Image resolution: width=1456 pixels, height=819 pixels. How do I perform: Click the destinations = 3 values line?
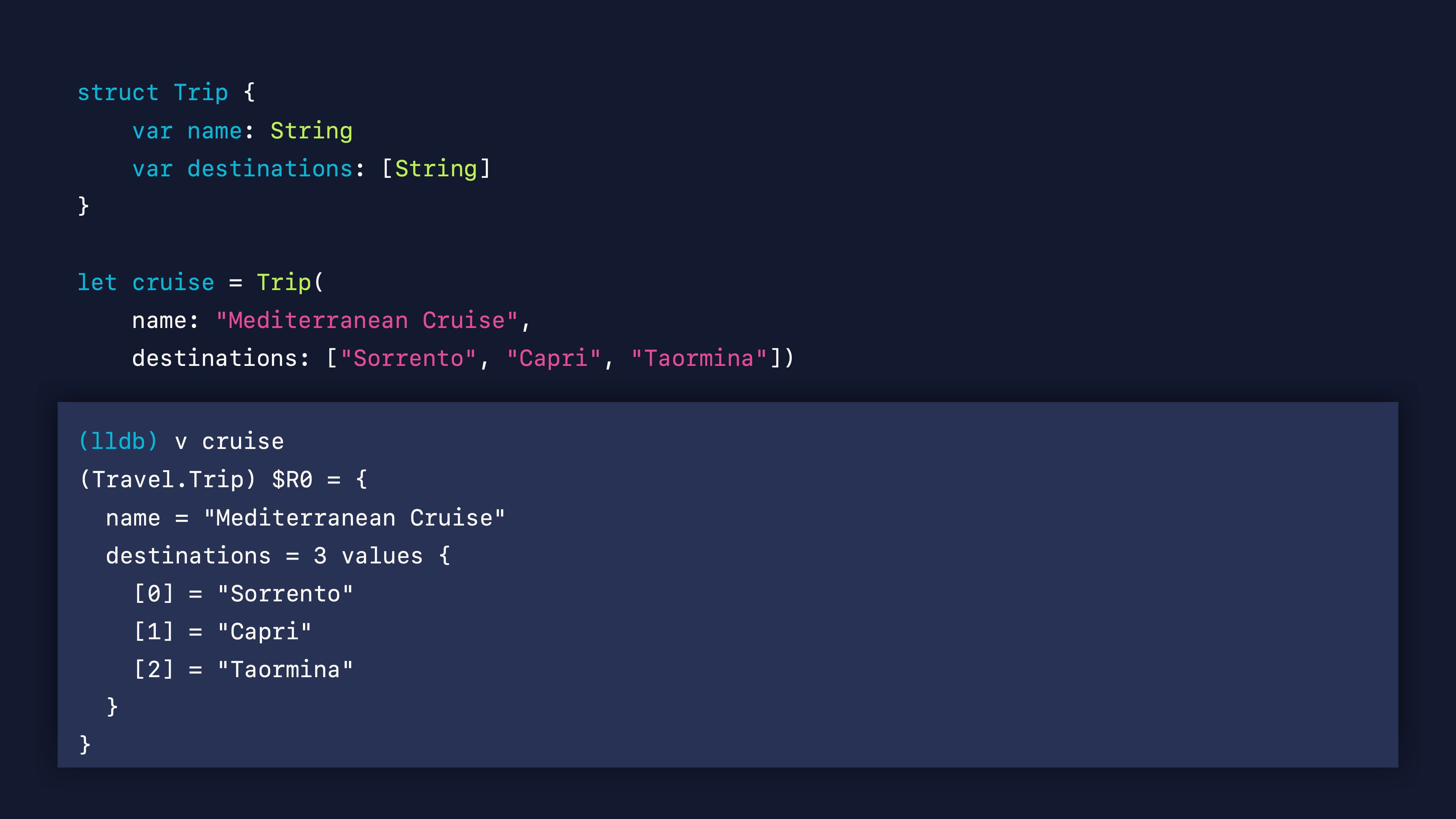click(278, 555)
